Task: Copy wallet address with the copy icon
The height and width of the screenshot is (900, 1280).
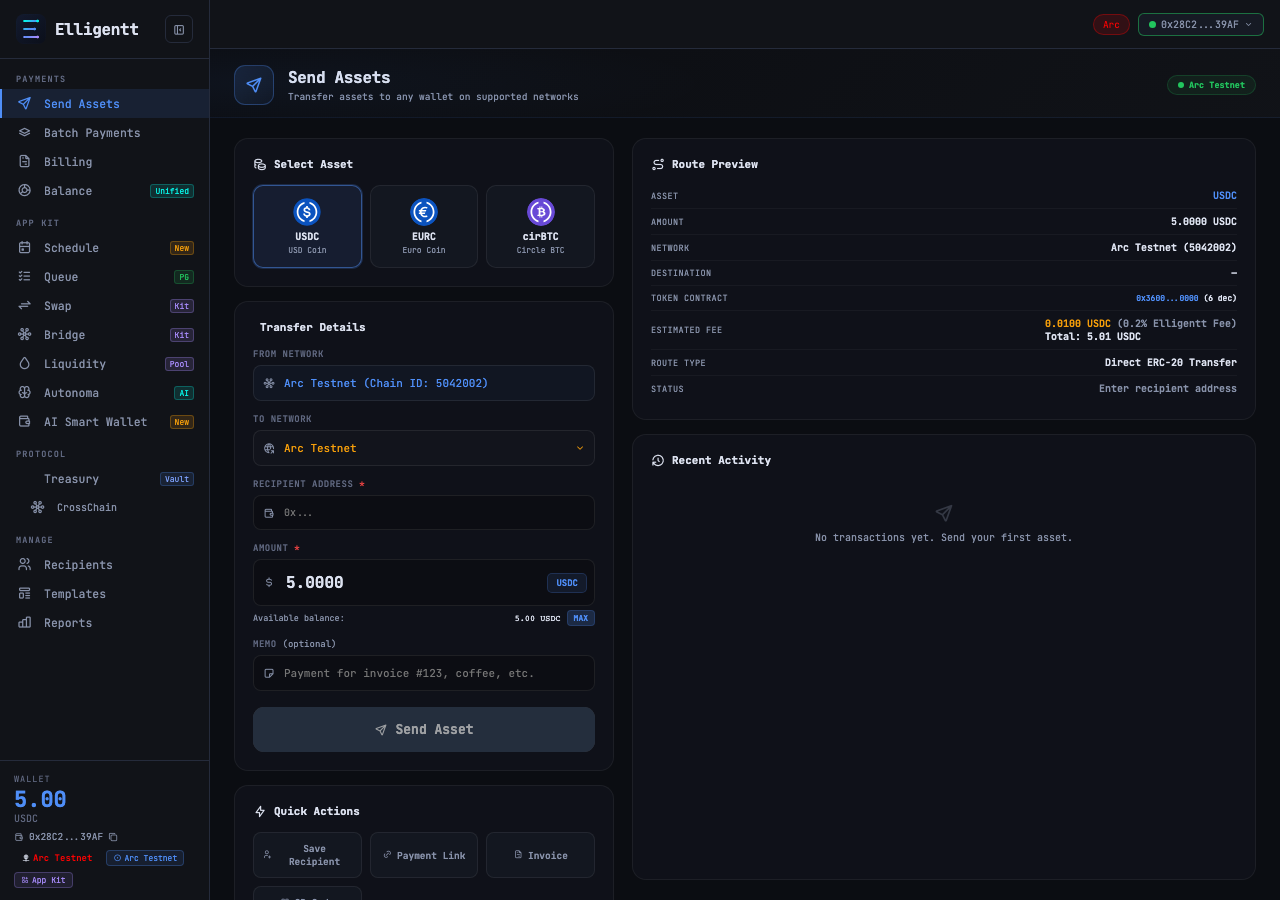Action: point(113,836)
